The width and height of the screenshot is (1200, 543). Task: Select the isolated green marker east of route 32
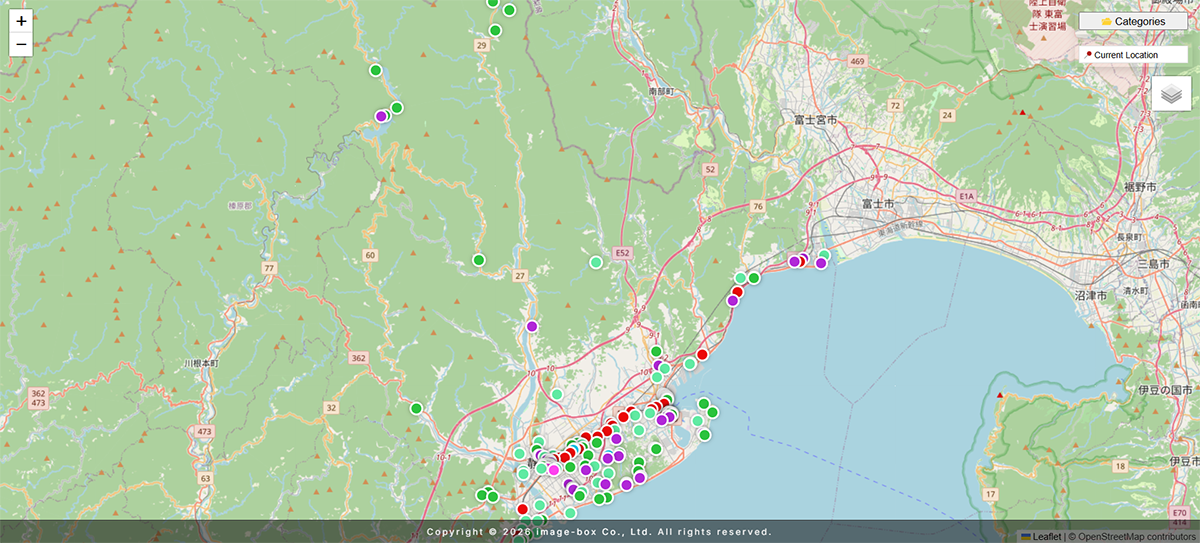coord(416,407)
